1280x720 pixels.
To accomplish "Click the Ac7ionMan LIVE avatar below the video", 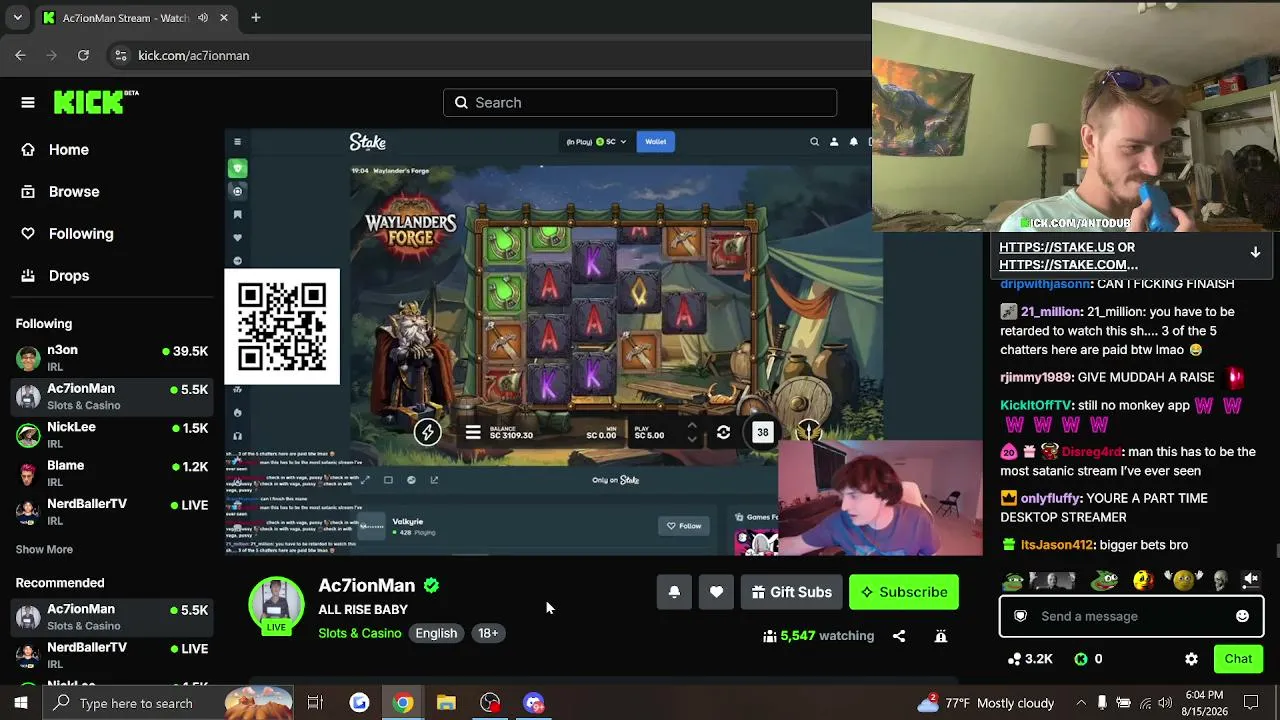I will (x=276, y=604).
